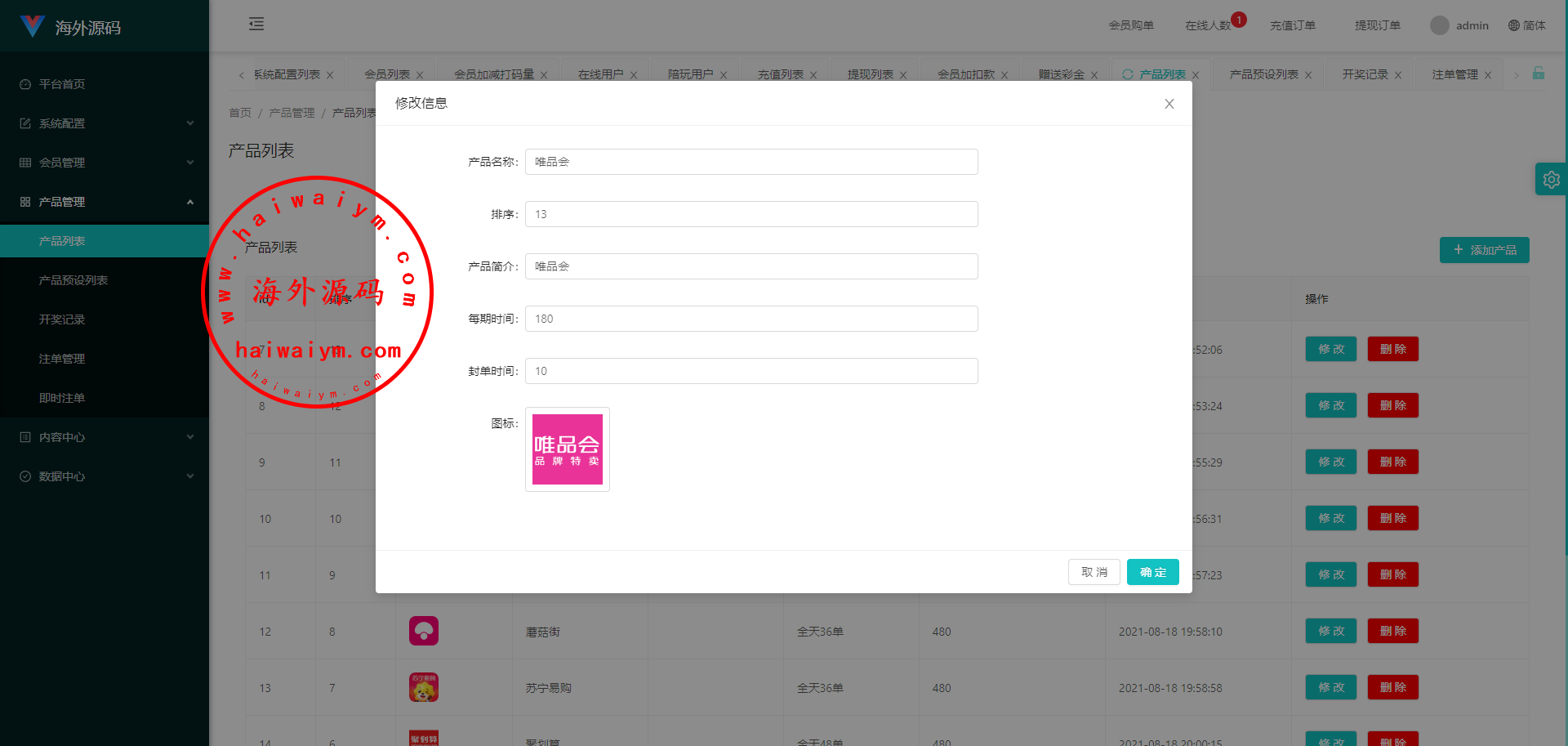Expand the 系统配置 sidebar menu

(105, 123)
